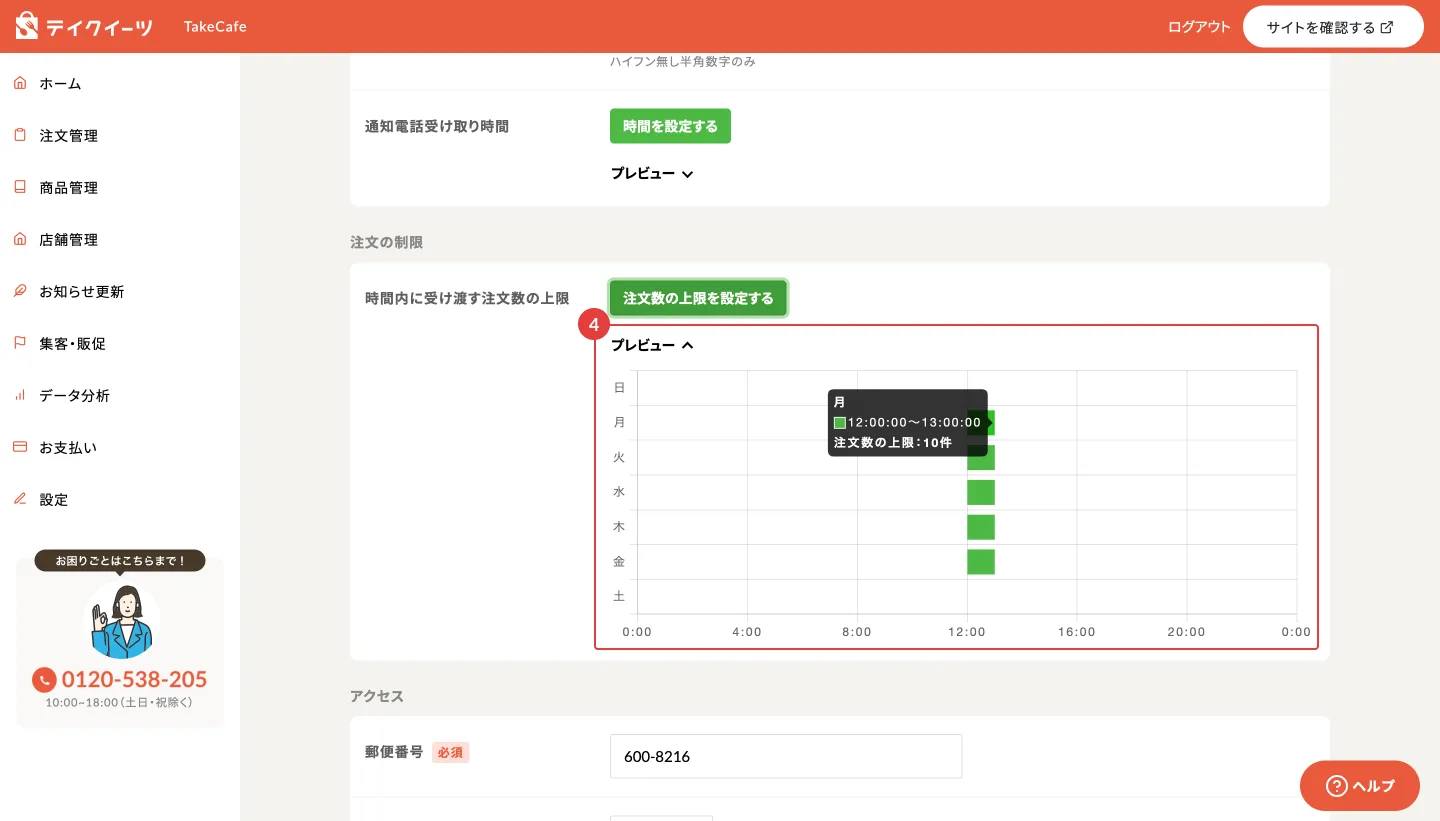The width and height of the screenshot is (1440, 821).
Task: Click the feather icon for お知らせ更新
Action: [x=20, y=292]
